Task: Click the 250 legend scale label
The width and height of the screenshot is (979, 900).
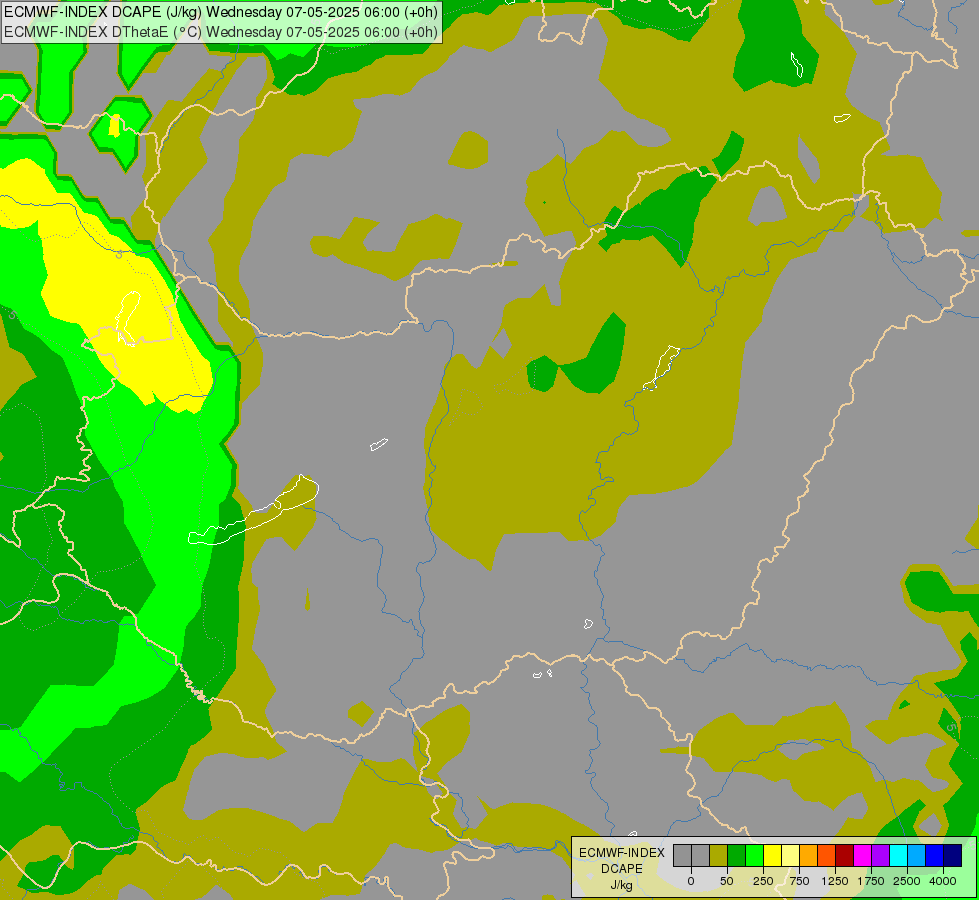Action: tap(763, 881)
